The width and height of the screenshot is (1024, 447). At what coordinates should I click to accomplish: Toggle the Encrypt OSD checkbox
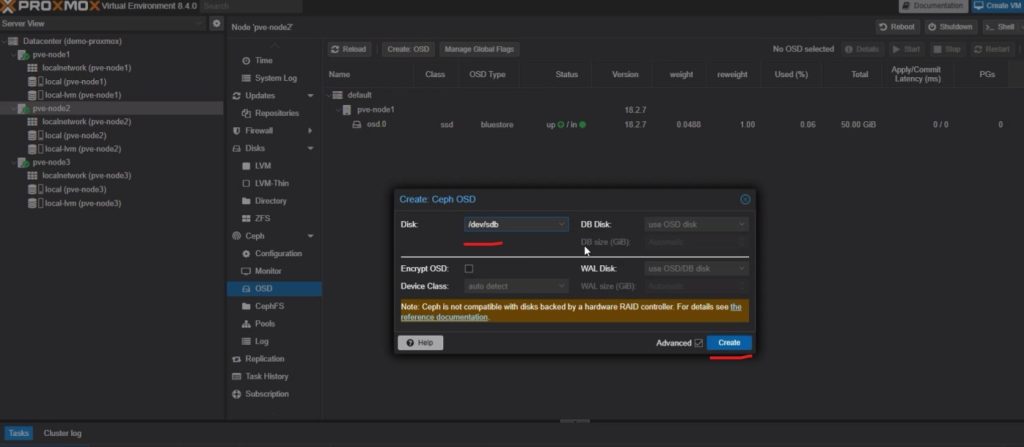(469, 269)
